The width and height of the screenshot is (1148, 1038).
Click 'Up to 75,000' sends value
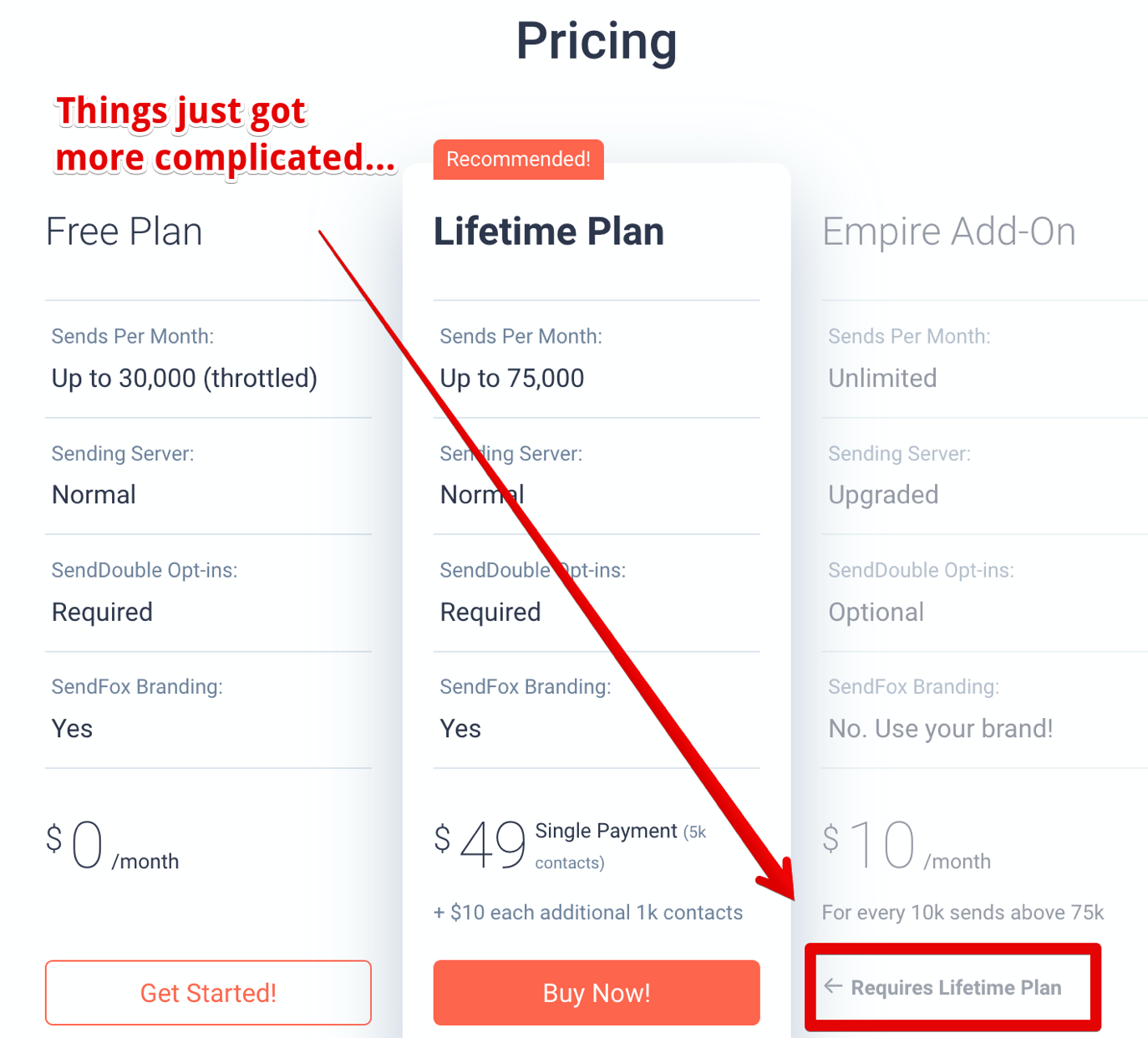coord(512,378)
